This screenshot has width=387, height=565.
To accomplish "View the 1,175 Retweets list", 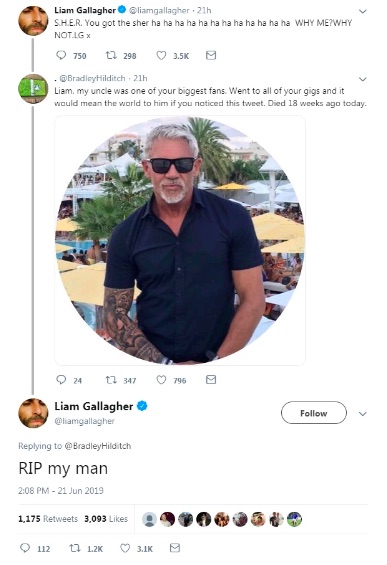I will click(x=48, y=519).
